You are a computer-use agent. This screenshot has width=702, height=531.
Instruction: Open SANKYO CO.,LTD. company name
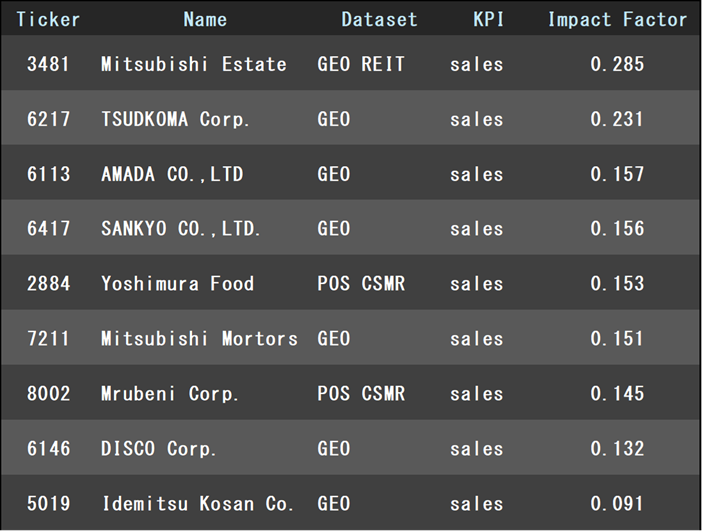click(x=181, y=229)
